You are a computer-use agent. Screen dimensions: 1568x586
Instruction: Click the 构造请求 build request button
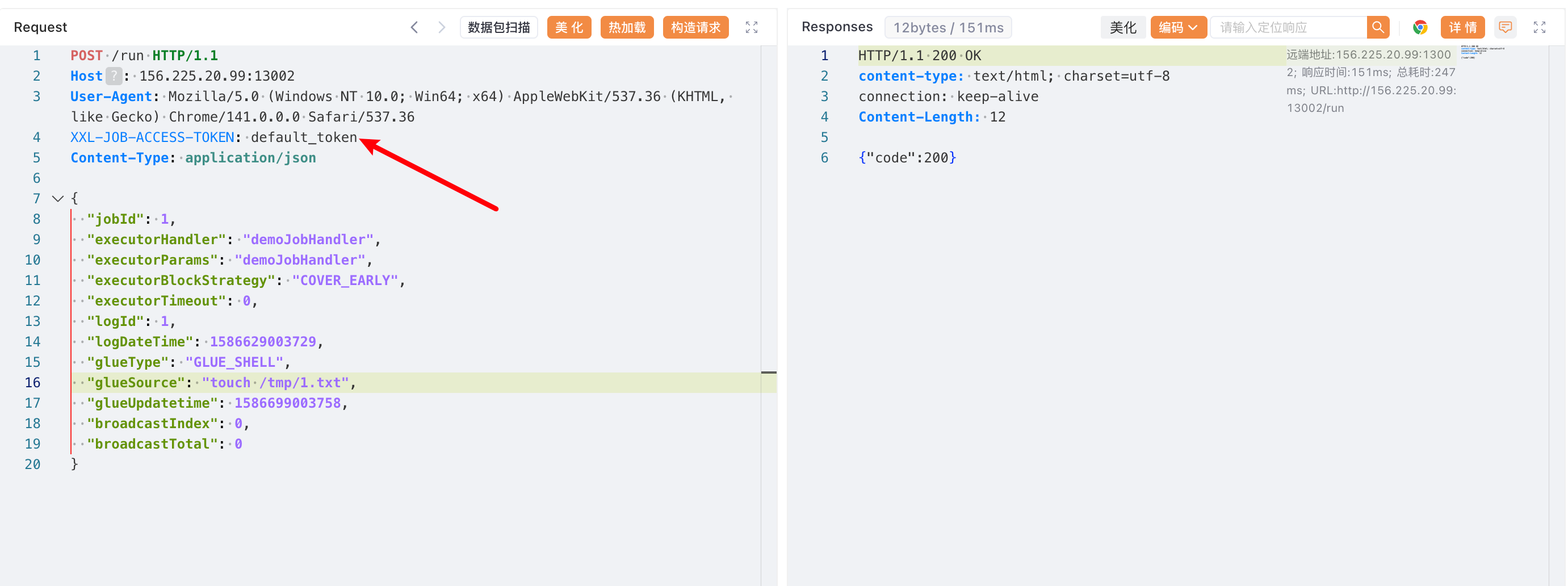(695, 27)
